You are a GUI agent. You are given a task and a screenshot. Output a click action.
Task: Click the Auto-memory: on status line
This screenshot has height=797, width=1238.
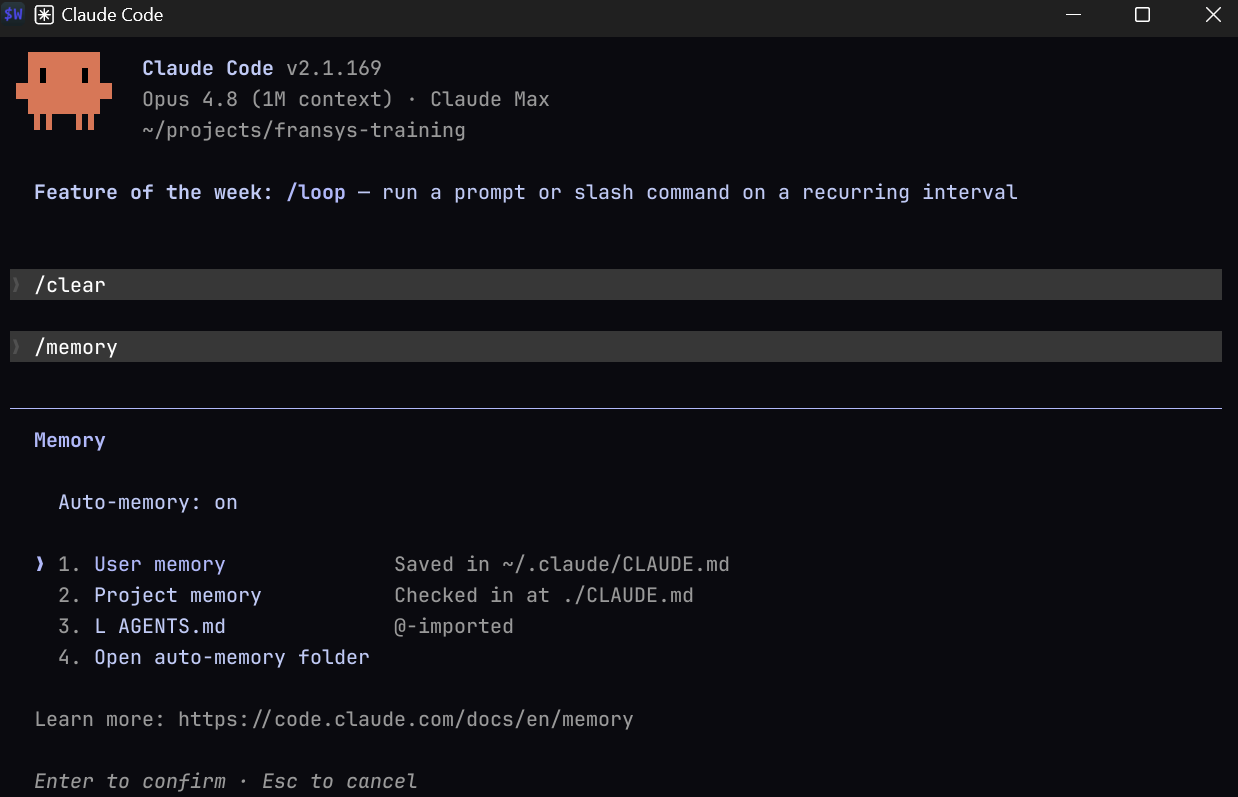(x=148, y=502)
